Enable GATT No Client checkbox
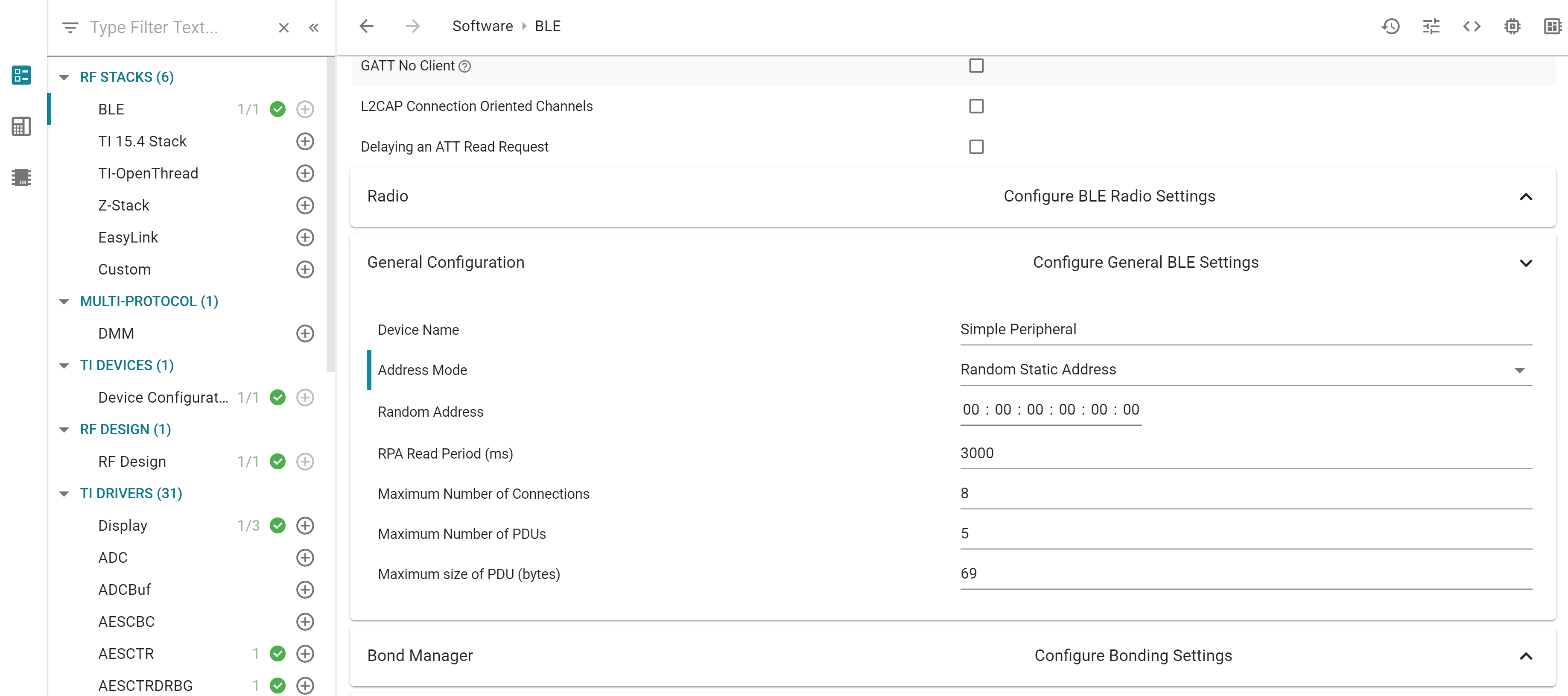This screenshot has width=1568, height=696. [x=976, y=66]
